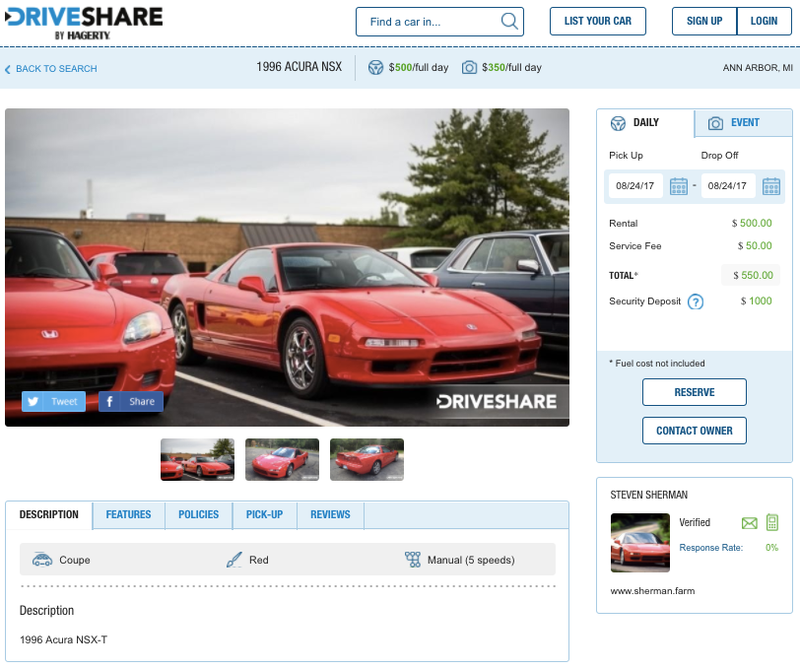Click the main NSX photo
Viewport: 800px width, 669px height.
coord(287,267)
